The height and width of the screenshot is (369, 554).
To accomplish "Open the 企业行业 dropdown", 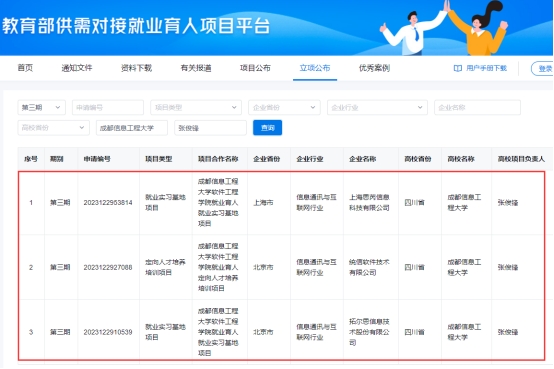I will click(377, 107).
